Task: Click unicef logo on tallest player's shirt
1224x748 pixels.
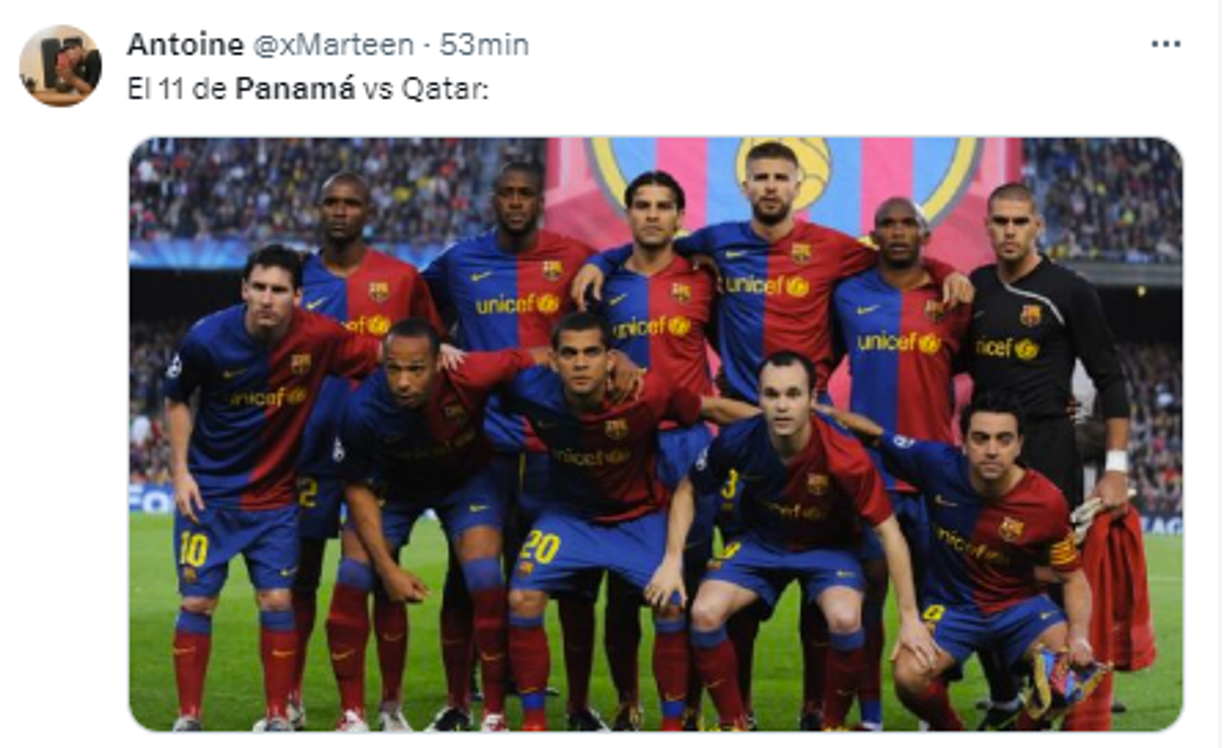Action: click(x=768, y=286)
